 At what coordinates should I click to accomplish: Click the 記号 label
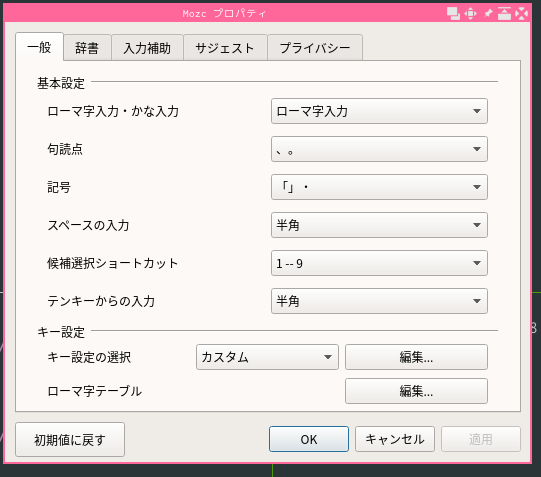[x=59, y=187]
